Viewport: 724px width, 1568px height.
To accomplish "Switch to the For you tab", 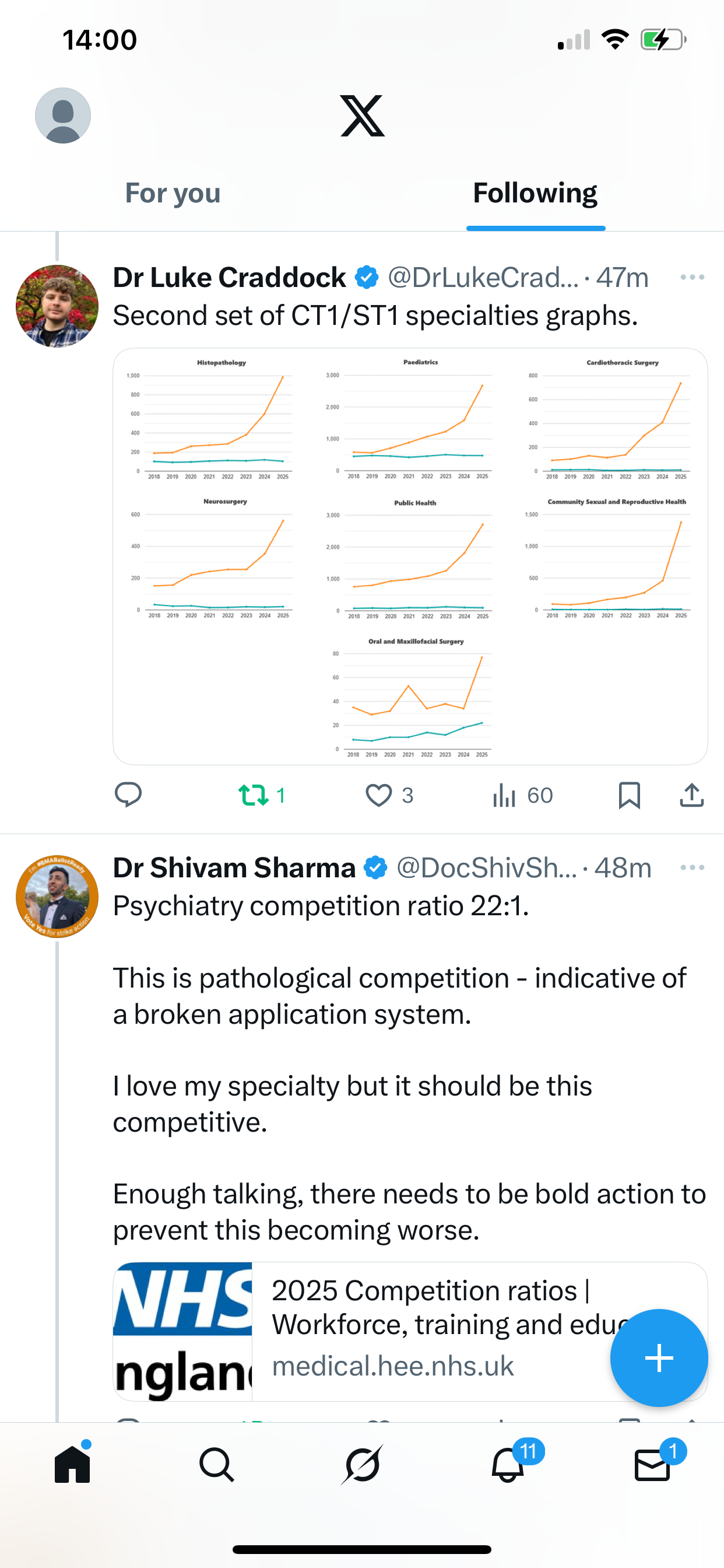I will click(173, 194).
